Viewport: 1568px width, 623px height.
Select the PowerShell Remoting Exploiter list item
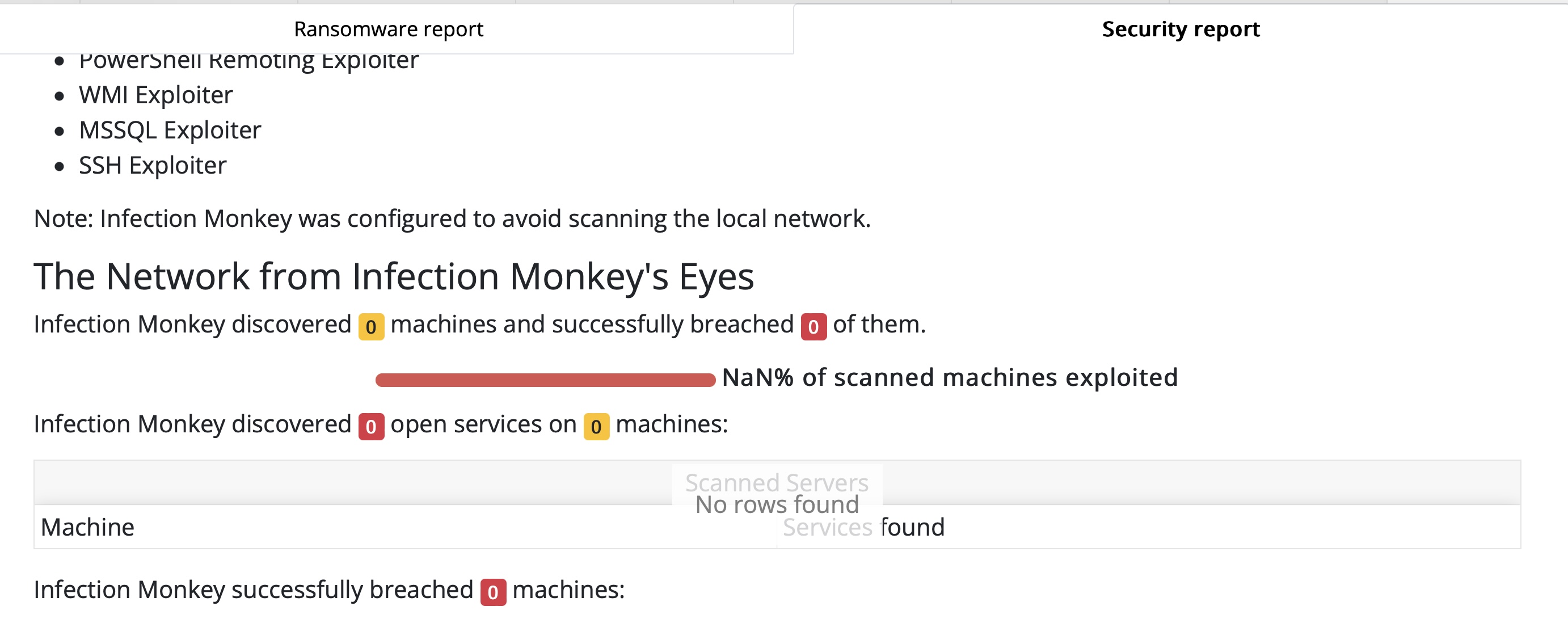pos(250,59)
